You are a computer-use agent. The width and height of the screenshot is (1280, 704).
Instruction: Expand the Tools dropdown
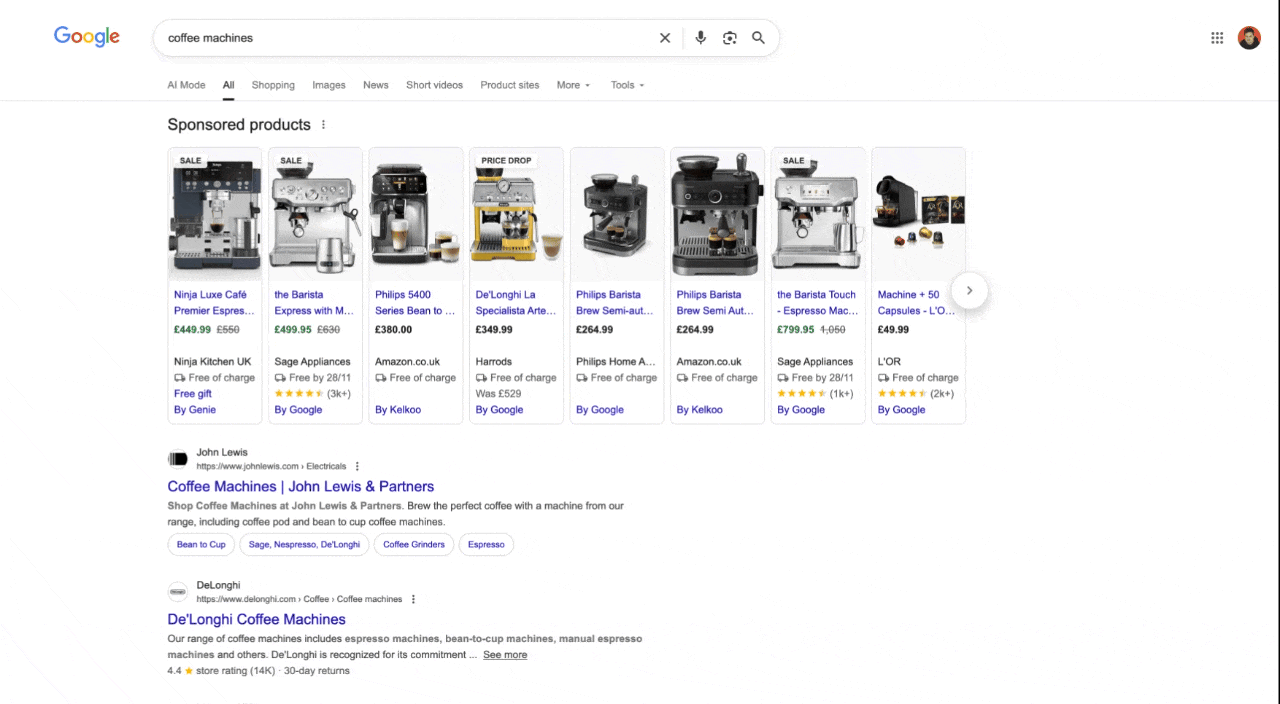point(627,85)
